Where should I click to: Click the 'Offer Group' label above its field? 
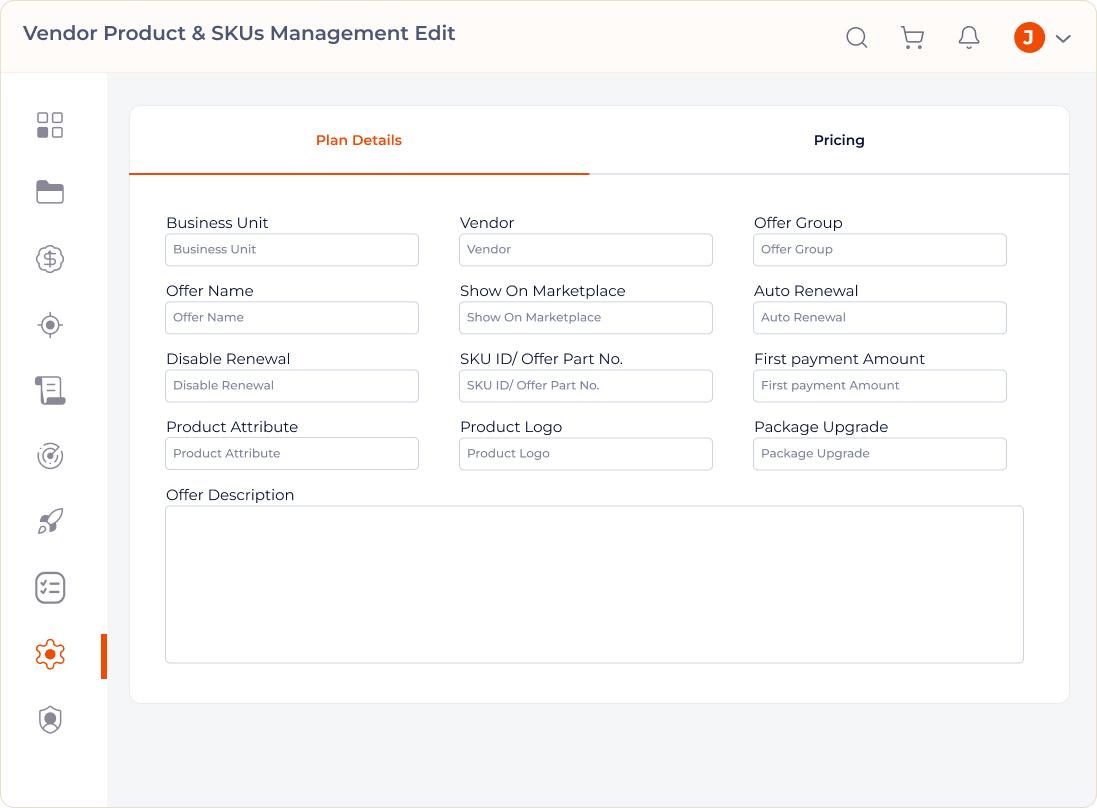tap(798, 222)
